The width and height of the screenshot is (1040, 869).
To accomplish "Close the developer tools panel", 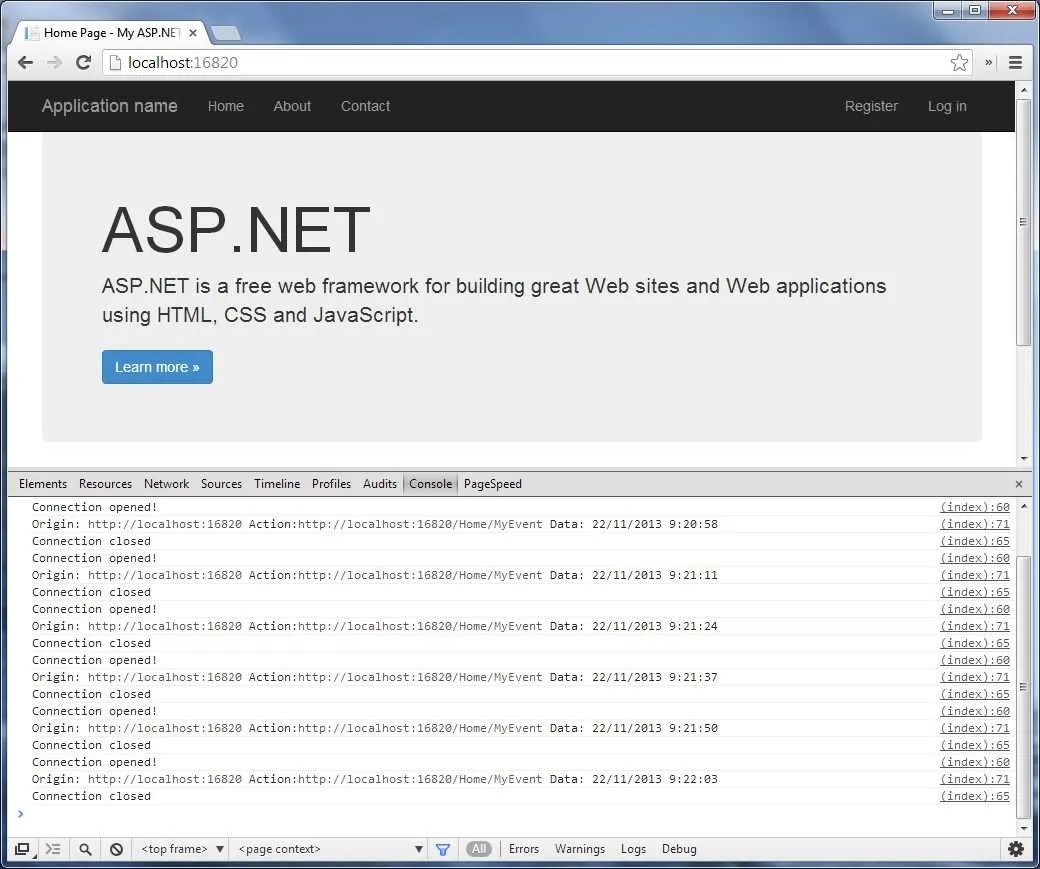I will [1019, 484].
